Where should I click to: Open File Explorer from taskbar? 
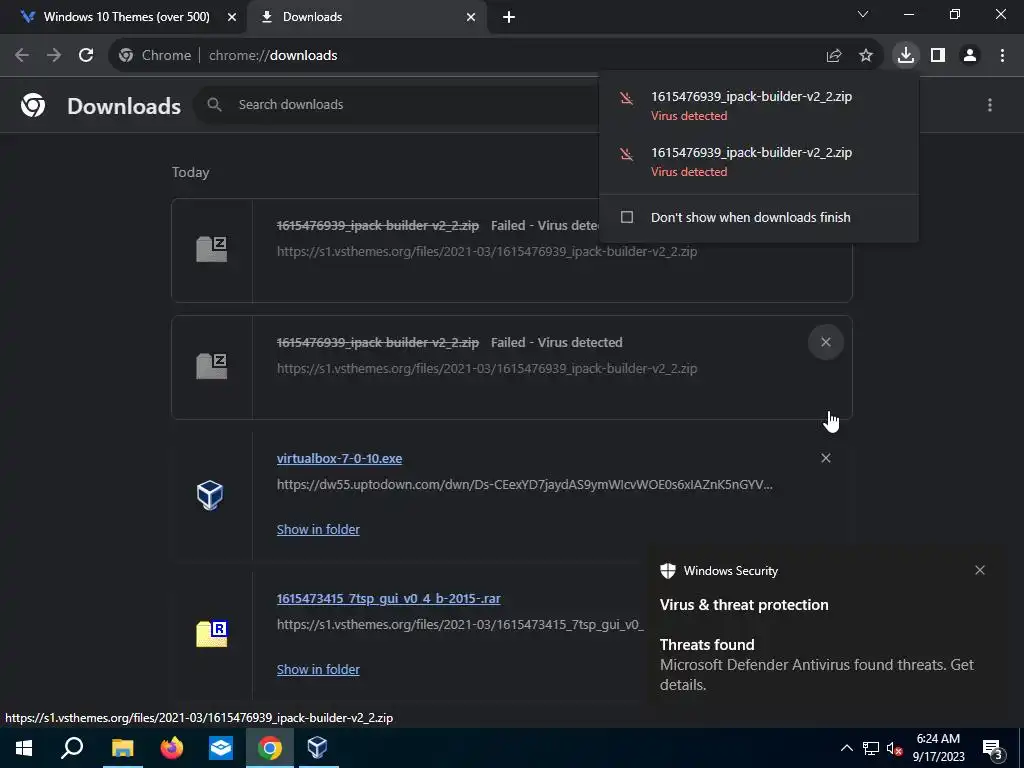click(x=122, y=748)
